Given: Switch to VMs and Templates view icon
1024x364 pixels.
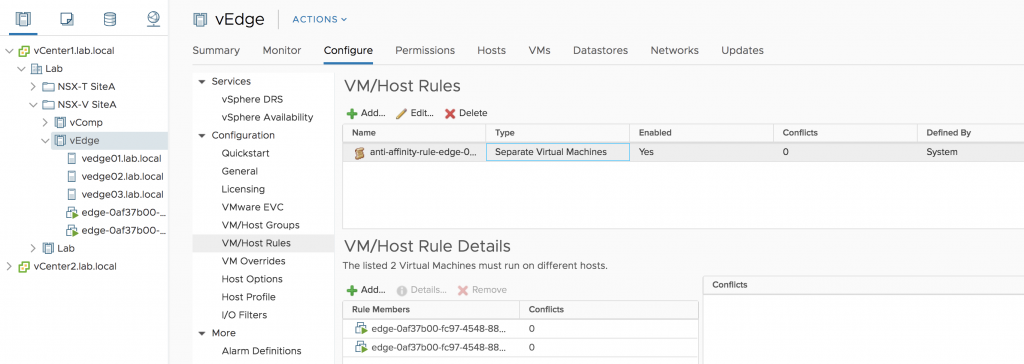Looking at the screenshot, I should pyautogui.click(x=67, y=19).
